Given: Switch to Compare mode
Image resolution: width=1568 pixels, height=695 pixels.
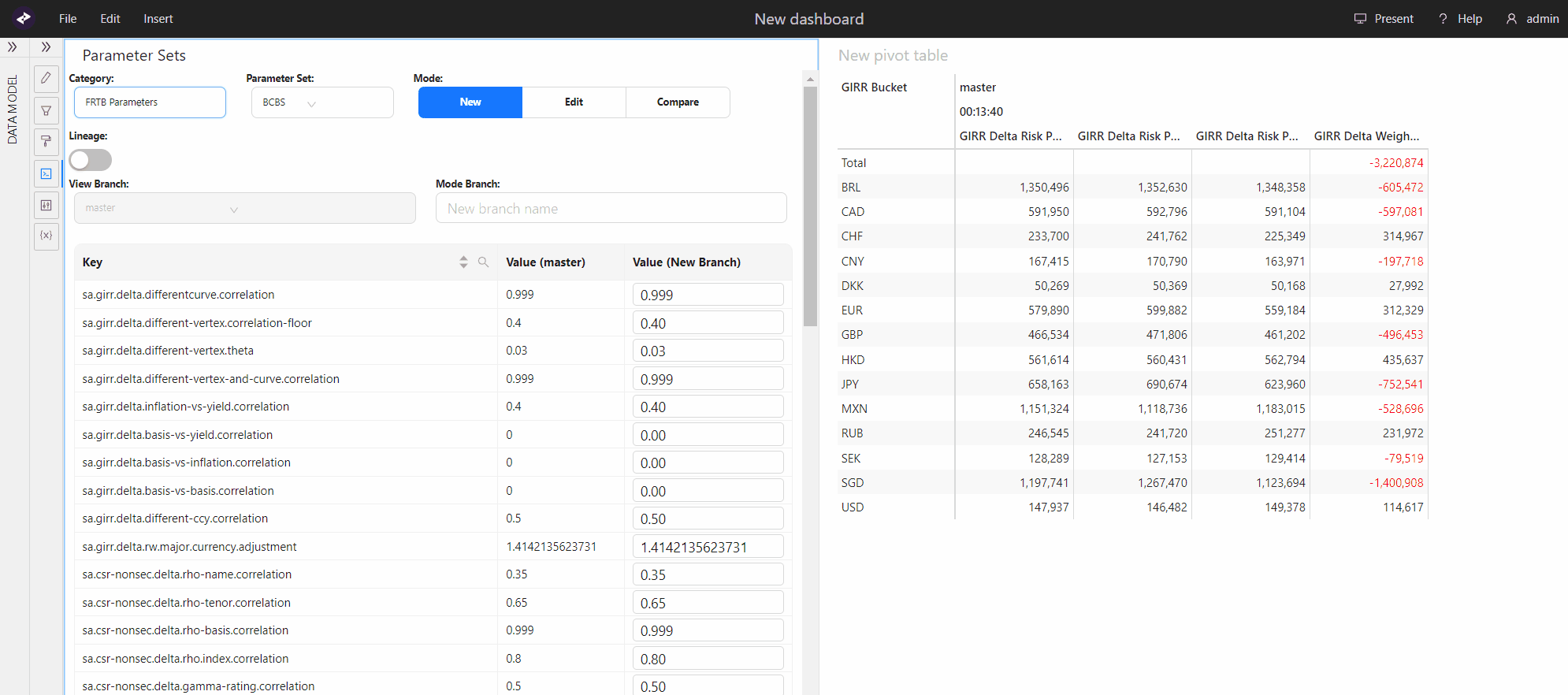Looking at the screenshot, I should point(678,102).
